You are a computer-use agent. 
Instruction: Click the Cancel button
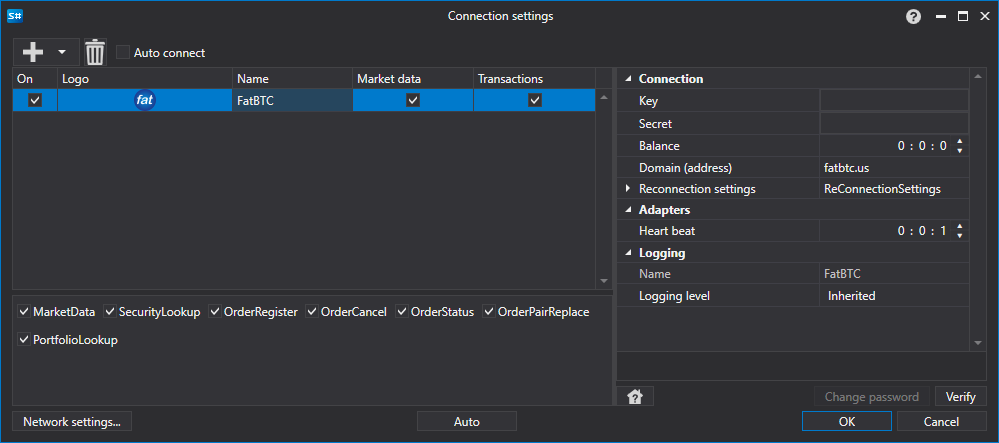pyautogui.click(x=941, y=421)
